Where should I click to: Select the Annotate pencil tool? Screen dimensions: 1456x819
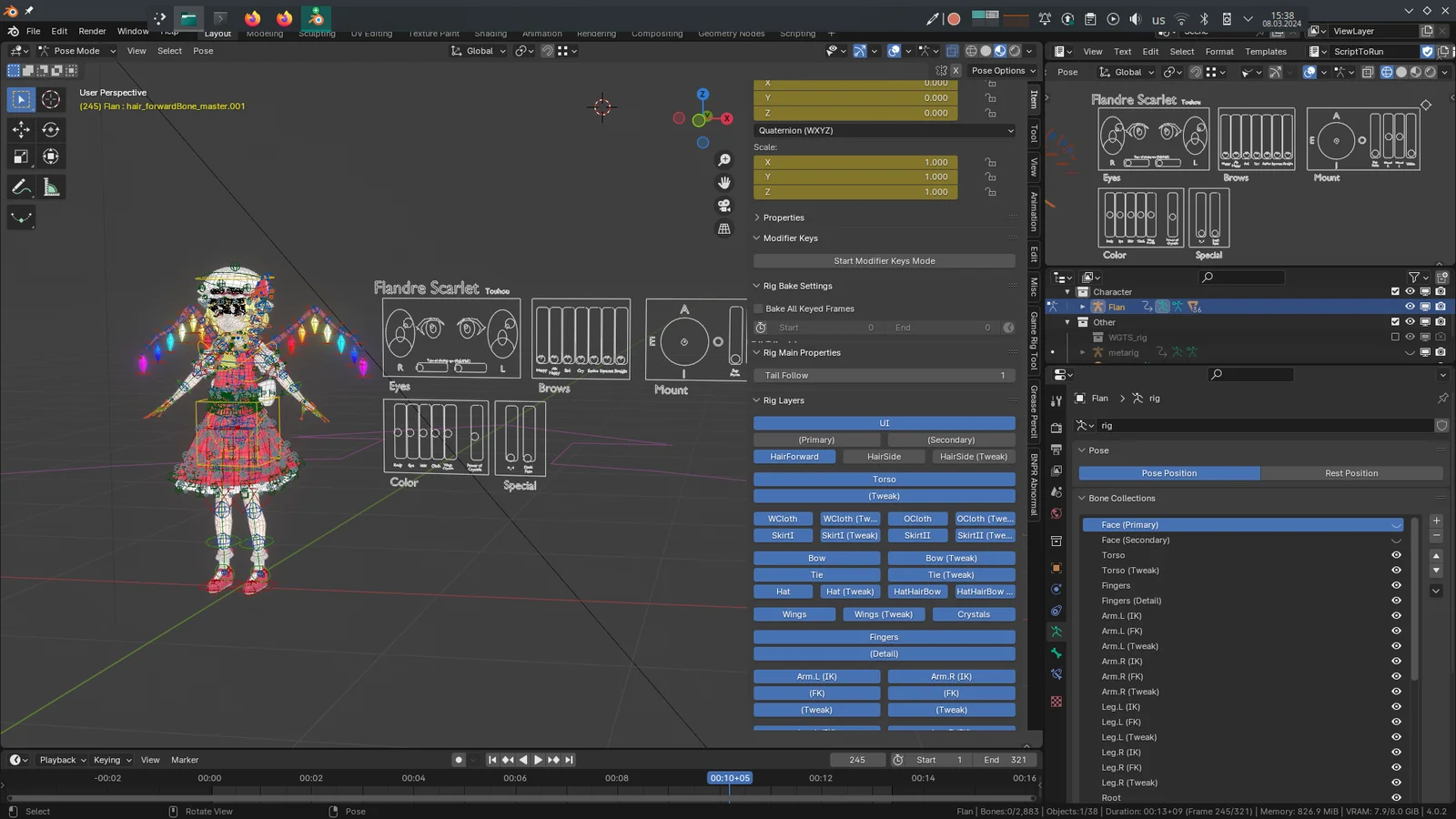point(21,187)
